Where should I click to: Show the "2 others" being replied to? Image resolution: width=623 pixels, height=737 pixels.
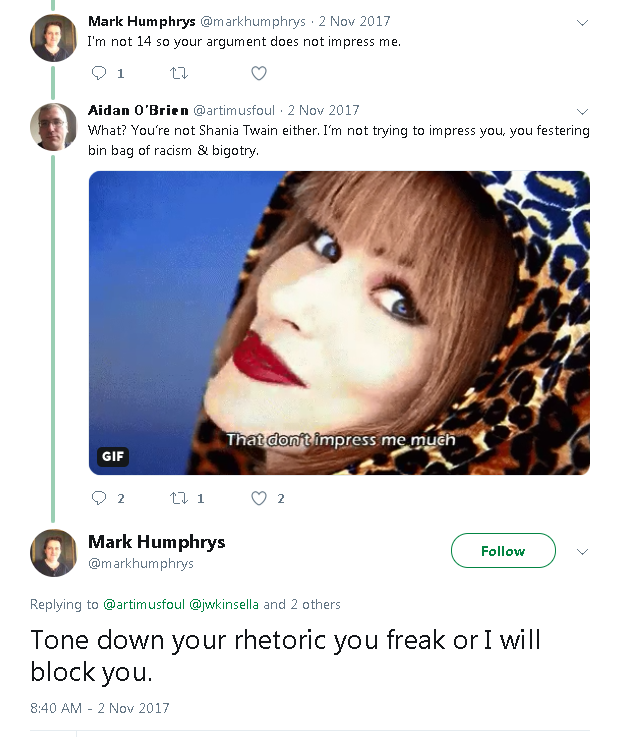tap(315, 604)
